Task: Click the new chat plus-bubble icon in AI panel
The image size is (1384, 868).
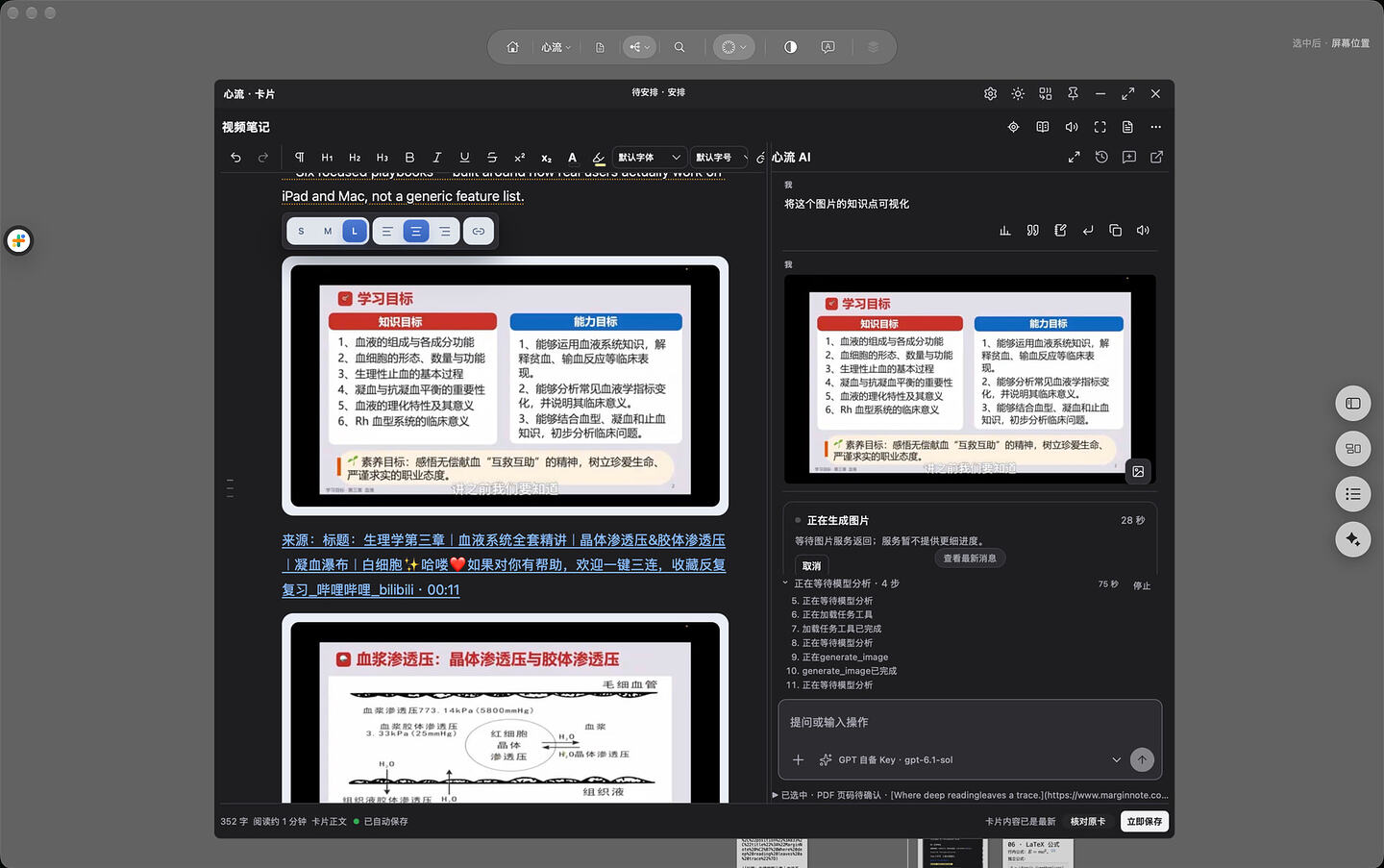Action: tap(1129, 157)
